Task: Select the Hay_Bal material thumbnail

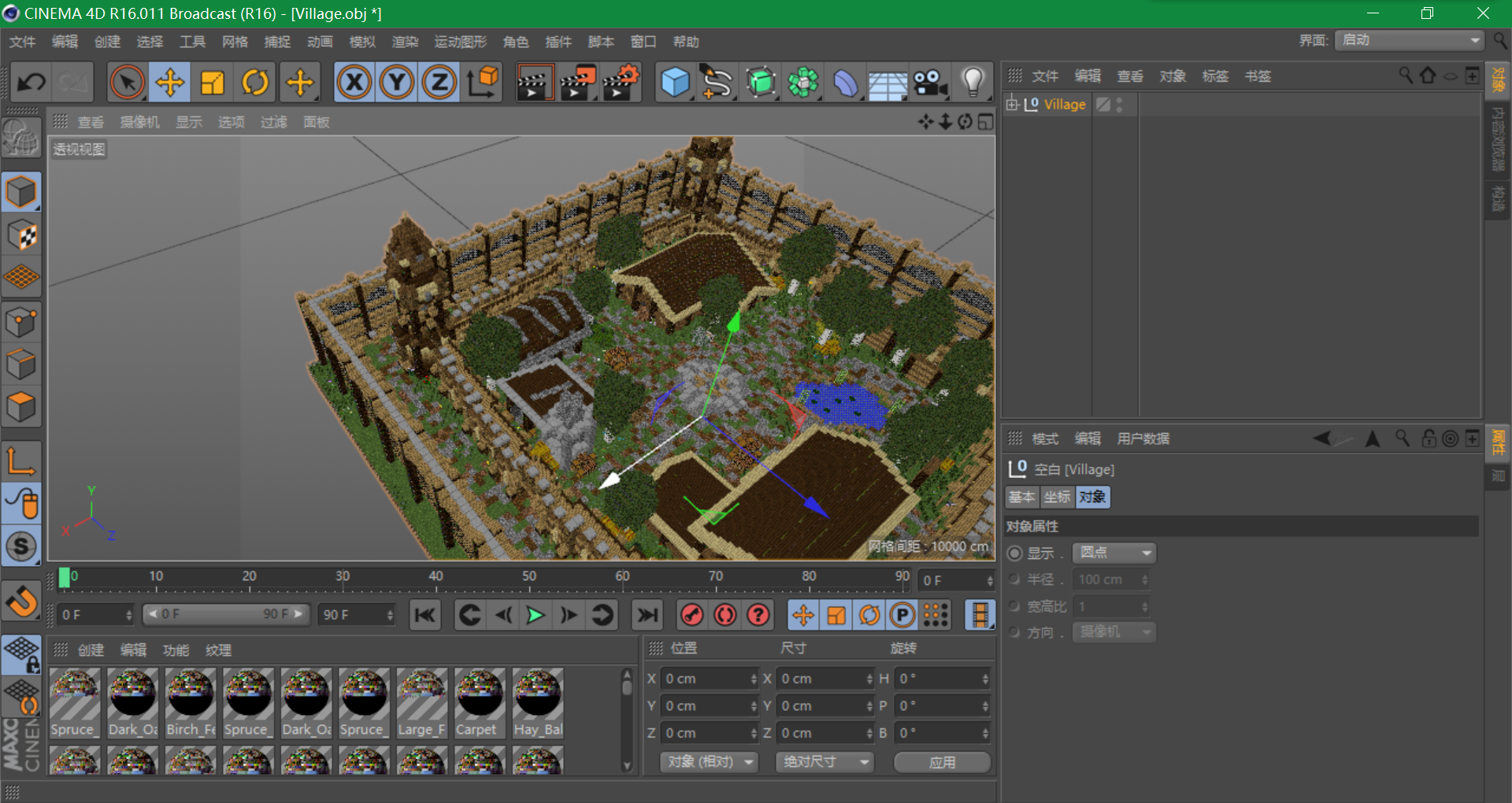Action: 538,703
